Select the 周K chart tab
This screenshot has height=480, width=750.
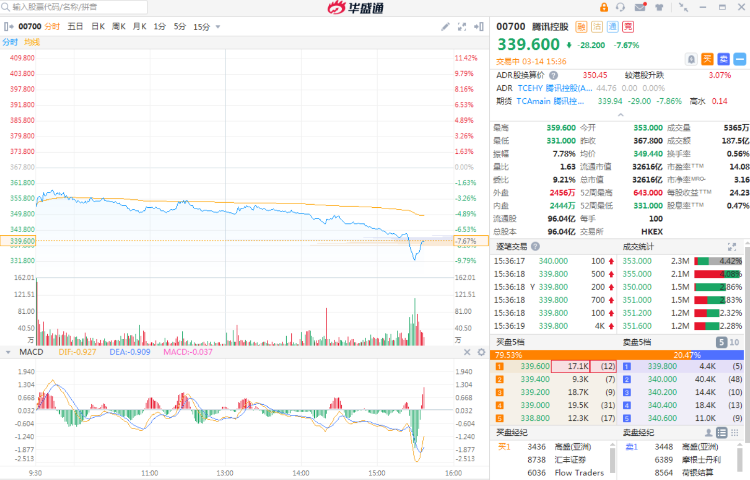[x=119, y=27]
